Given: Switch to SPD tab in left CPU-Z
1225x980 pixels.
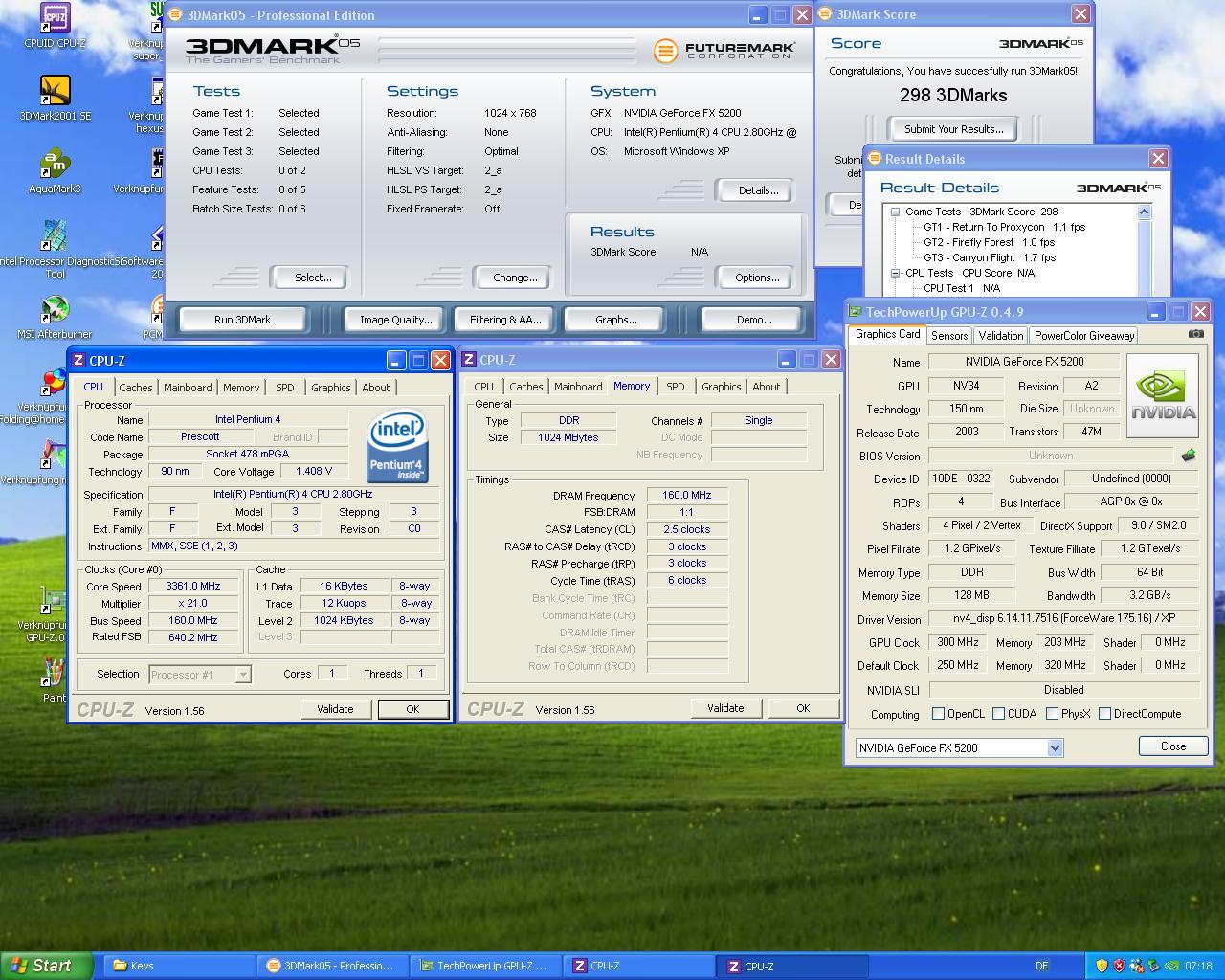Looking at the screenshot, I should coord(285,388).
